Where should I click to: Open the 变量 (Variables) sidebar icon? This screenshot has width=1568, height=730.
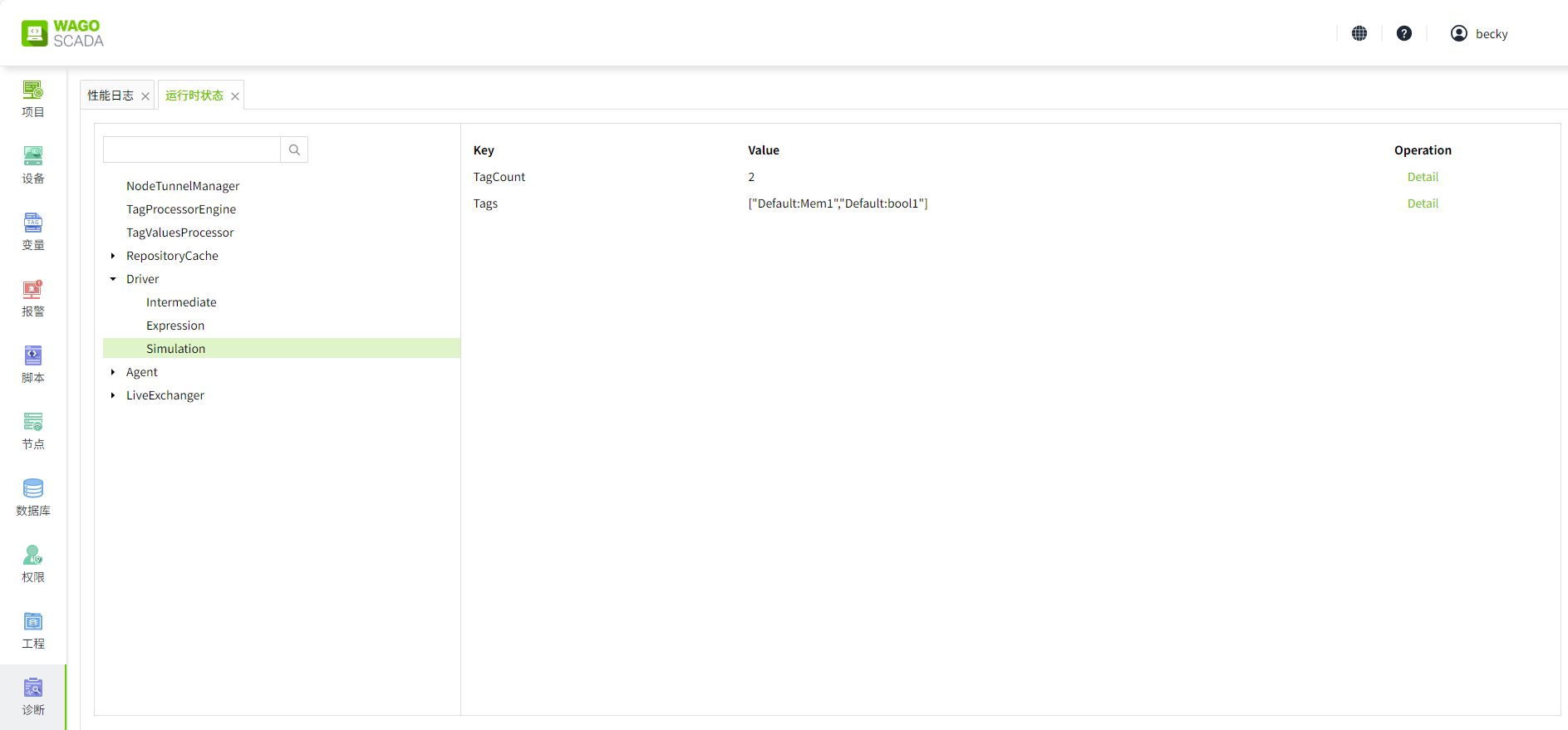(33, 232)
